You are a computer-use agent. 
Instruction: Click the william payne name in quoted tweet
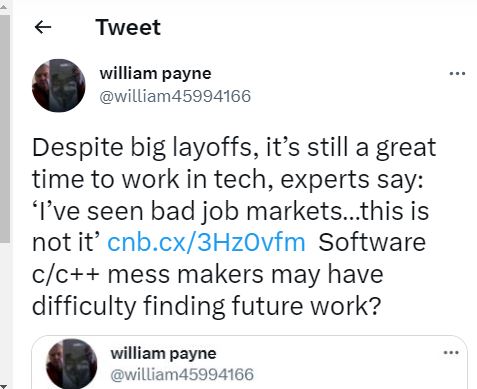coord(163,353)
